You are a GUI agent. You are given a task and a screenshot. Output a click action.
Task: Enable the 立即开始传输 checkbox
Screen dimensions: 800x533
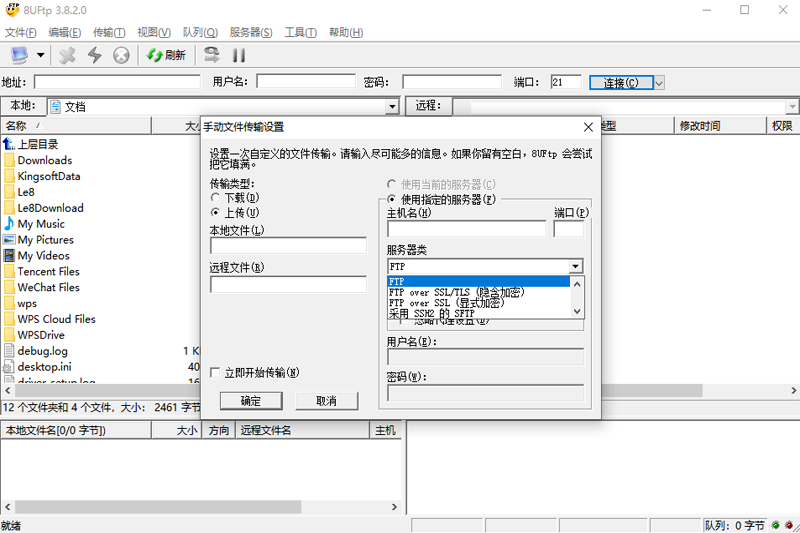pyautogui.click(x=215, y=373)
